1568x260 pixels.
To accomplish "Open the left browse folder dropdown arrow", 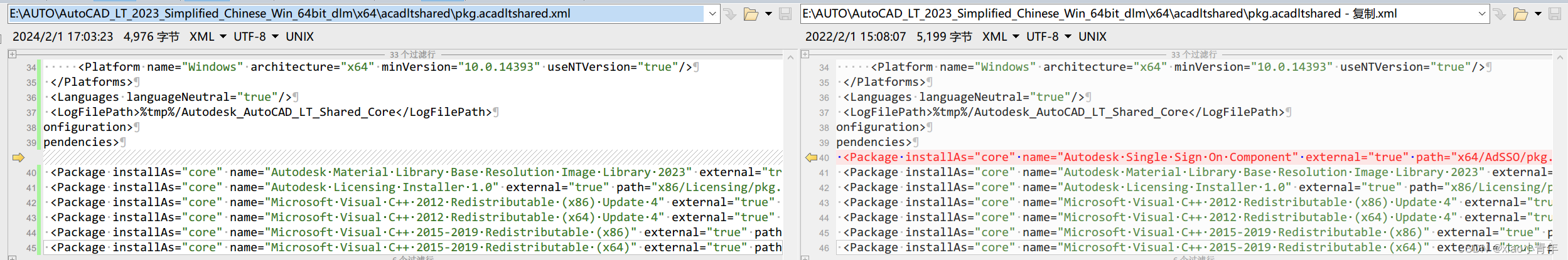I will [x=768, y=14].
